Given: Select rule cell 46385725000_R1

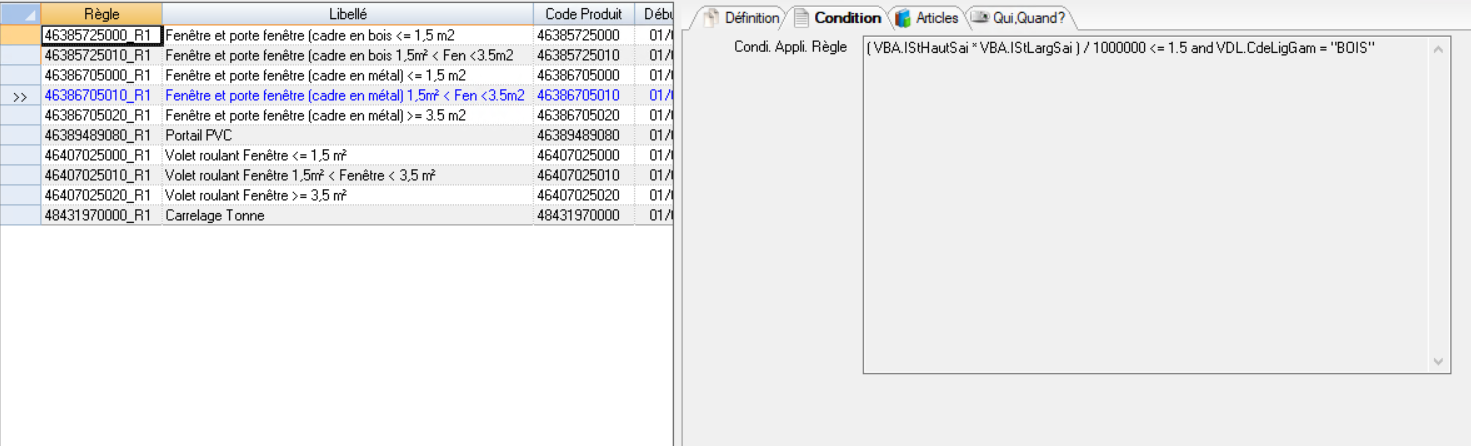Looking at the screenshot, I should tap(100, 35).
